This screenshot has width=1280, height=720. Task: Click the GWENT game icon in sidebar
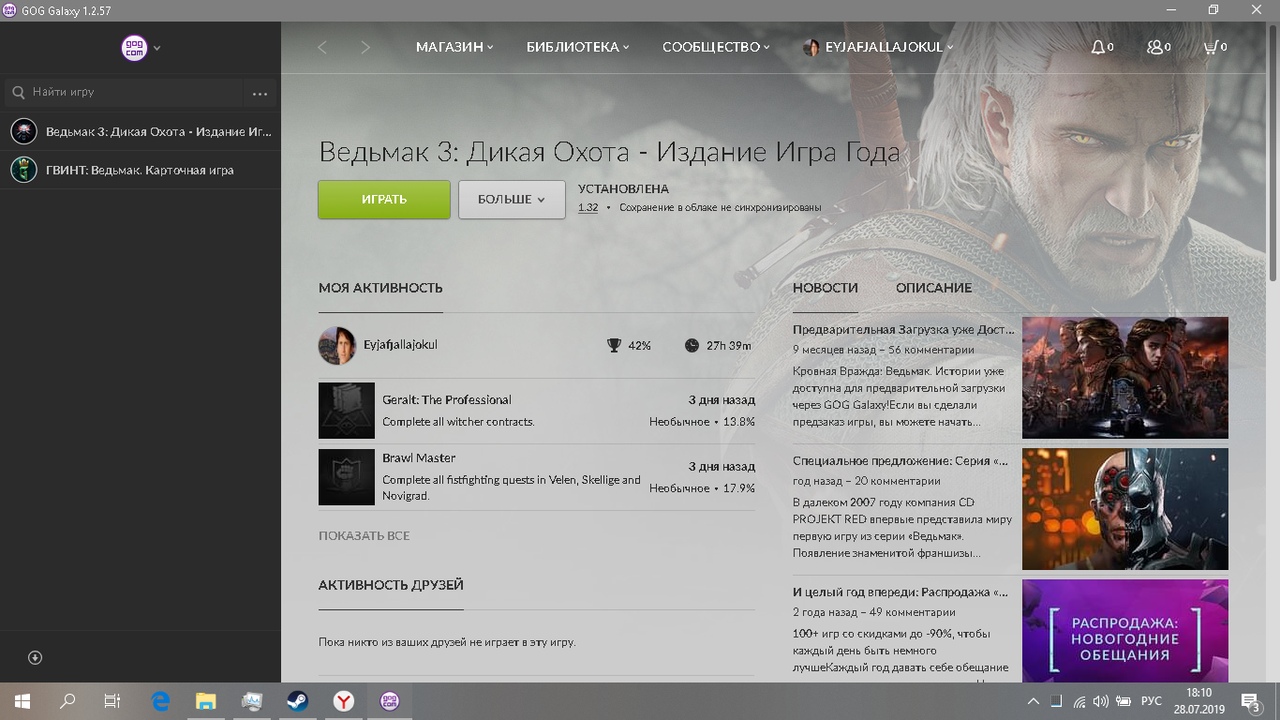pos(24,170)
